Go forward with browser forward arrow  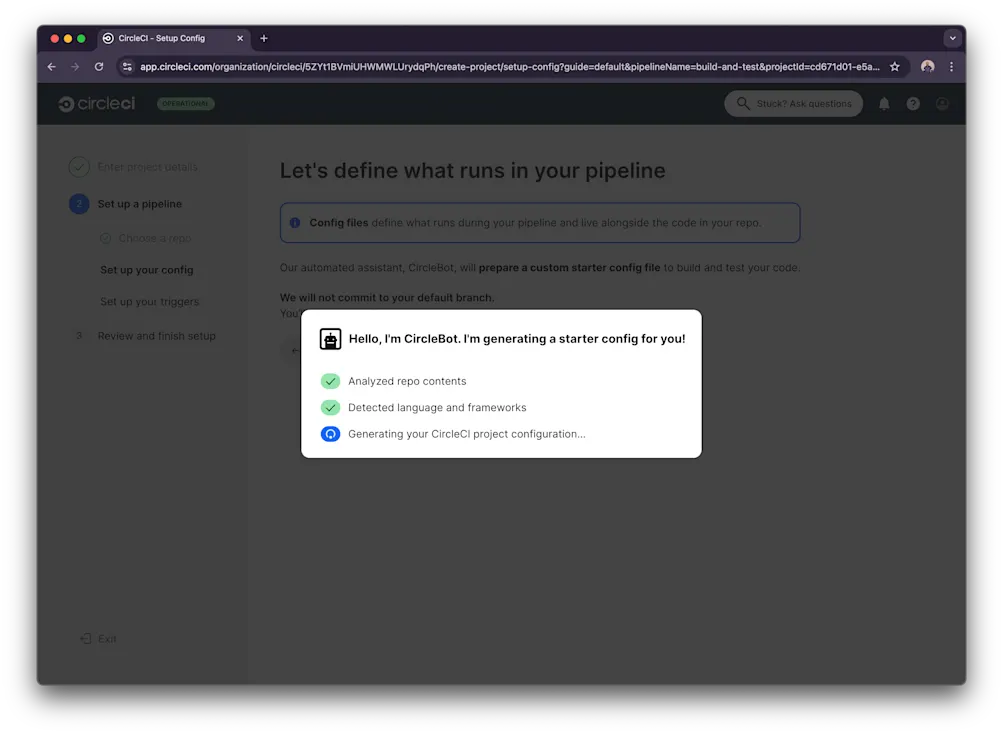click(x=75, y=67)
